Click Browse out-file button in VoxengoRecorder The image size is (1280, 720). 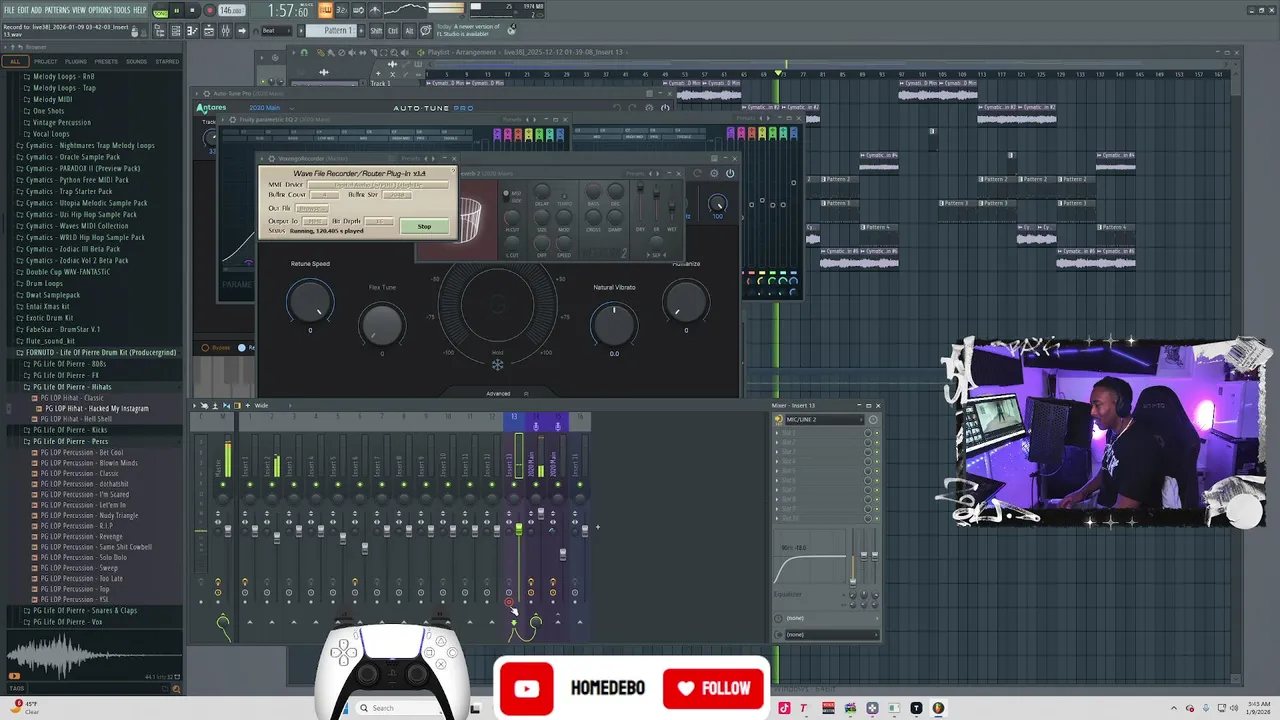click(x=312, y=208)
